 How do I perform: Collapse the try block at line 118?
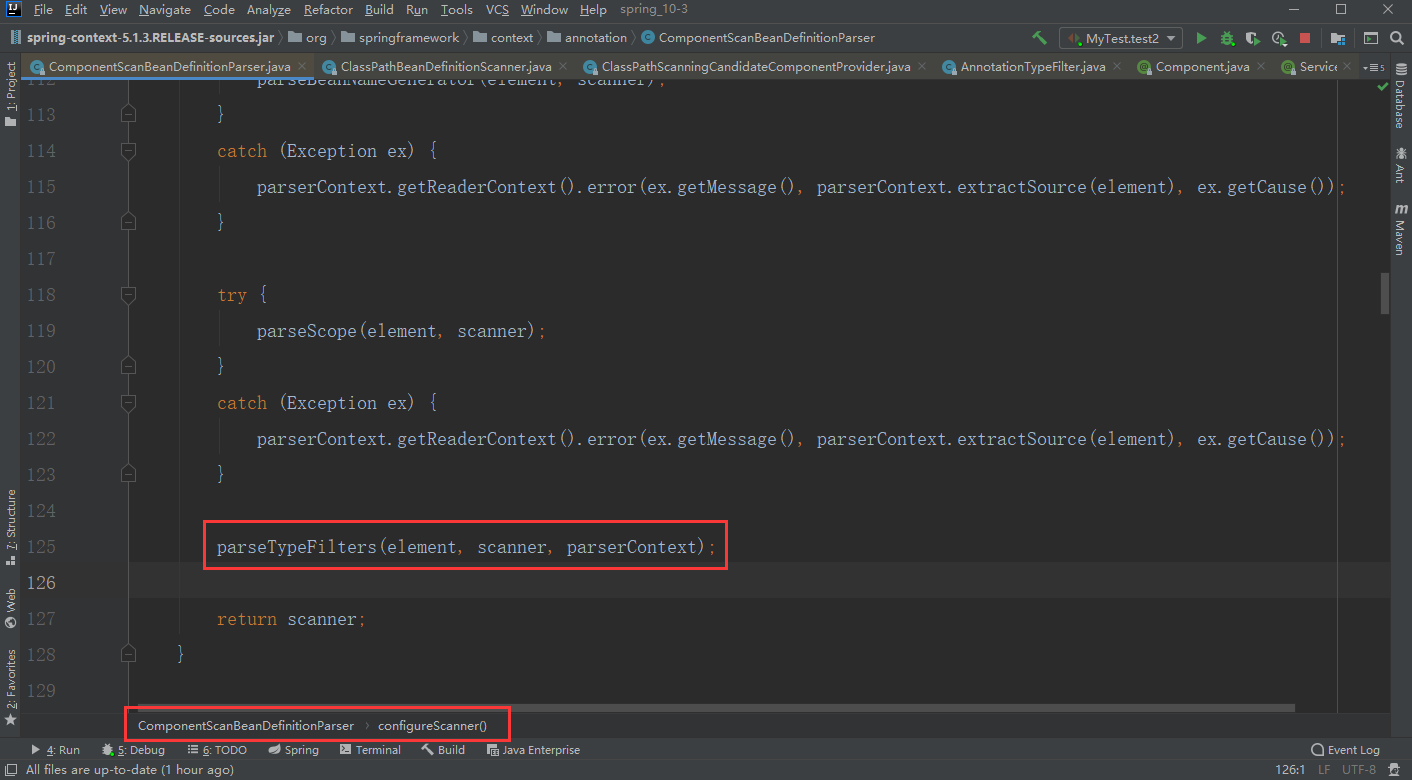coord(128,295)
